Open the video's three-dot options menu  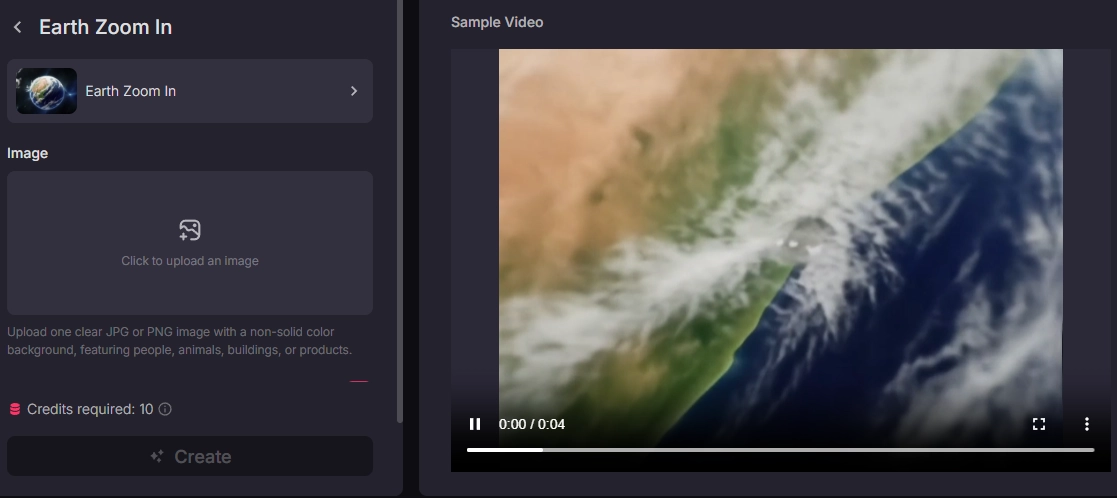(1086, 425)
